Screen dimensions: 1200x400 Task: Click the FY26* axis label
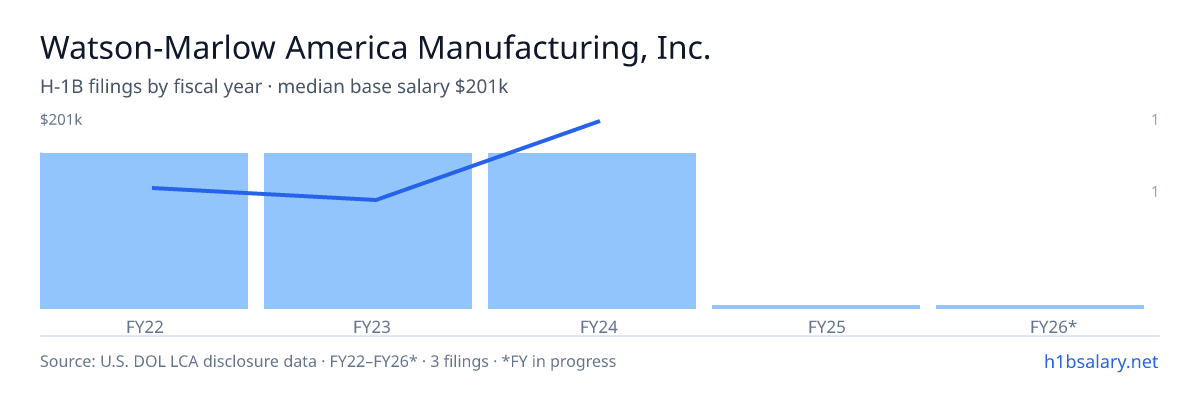[1053, 327]
